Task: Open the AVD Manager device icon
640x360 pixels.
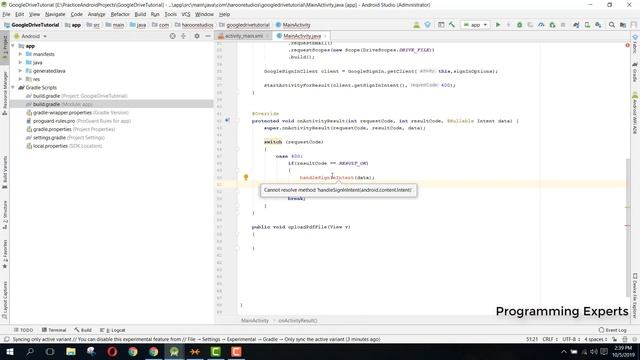Action: click(587, 25)
